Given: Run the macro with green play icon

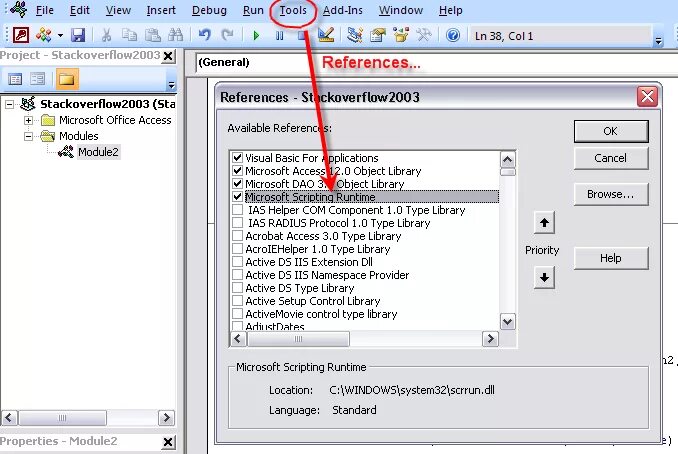Looking at the screenshot, I should pos(256,35).
